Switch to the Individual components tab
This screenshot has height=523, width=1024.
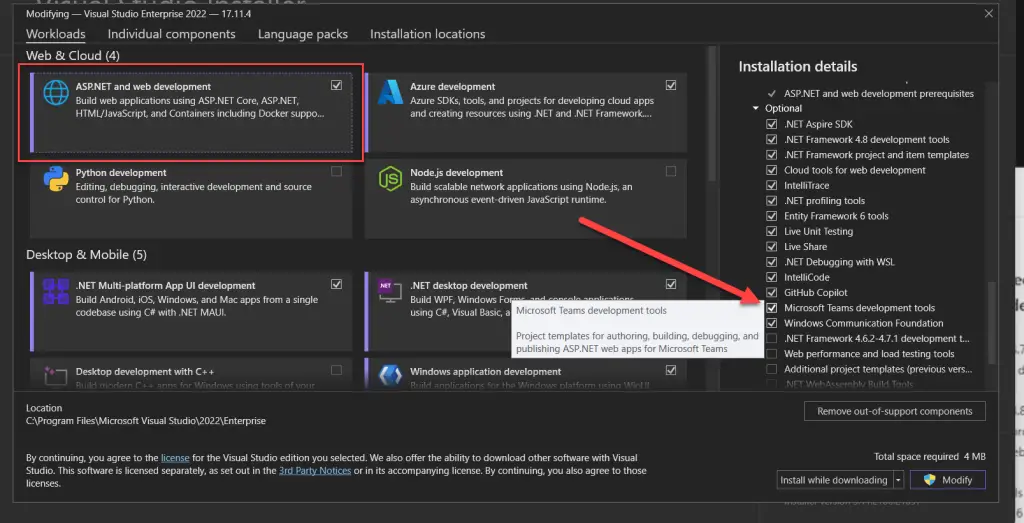(x=171, y=34)
